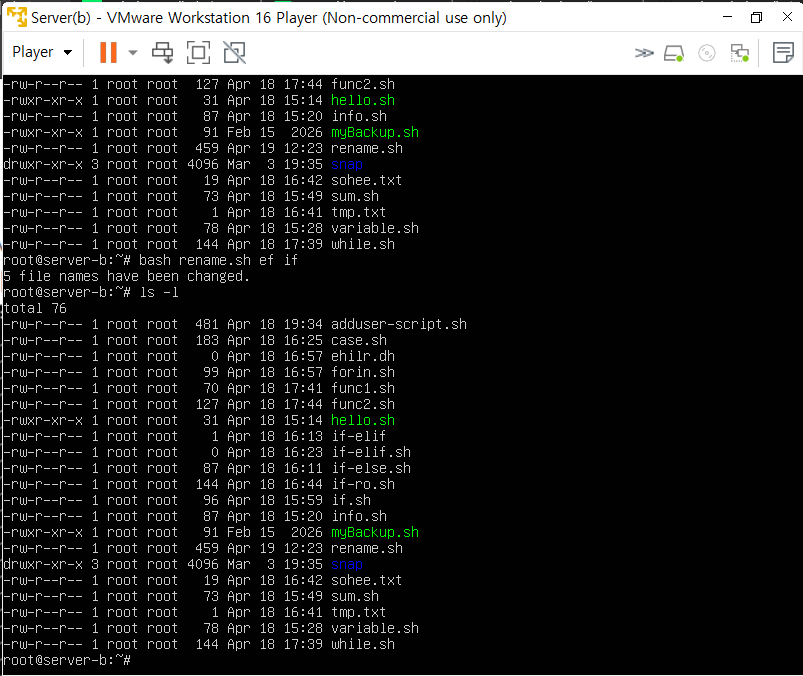Click 'bash rename.sh ef if' command text

point(218,260)
